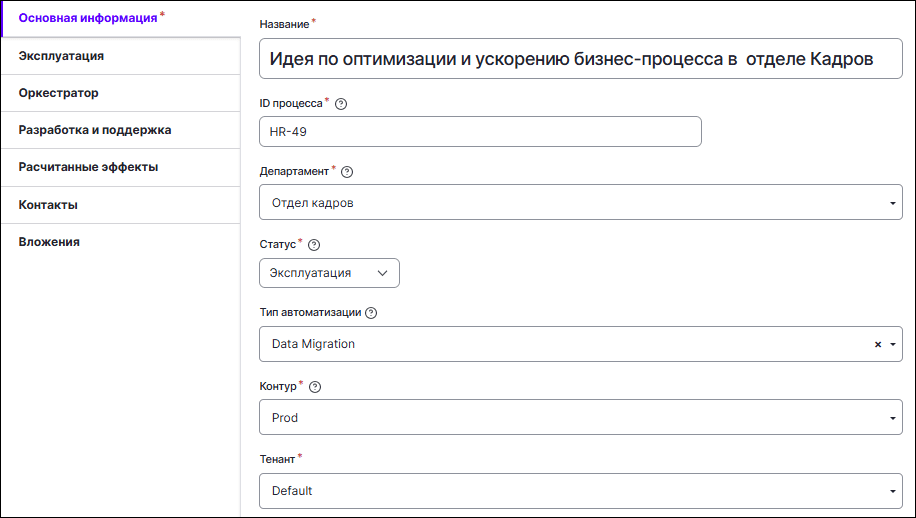
Task: Select the Основная информация tab
Action: click(88, 18)
